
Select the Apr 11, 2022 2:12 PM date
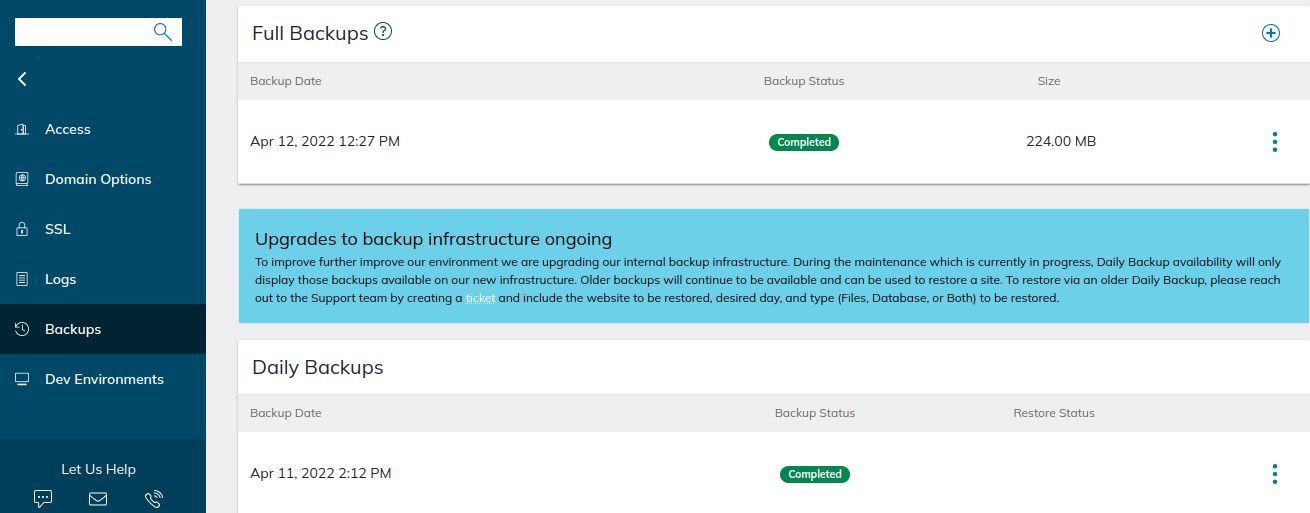click(321, 474)
